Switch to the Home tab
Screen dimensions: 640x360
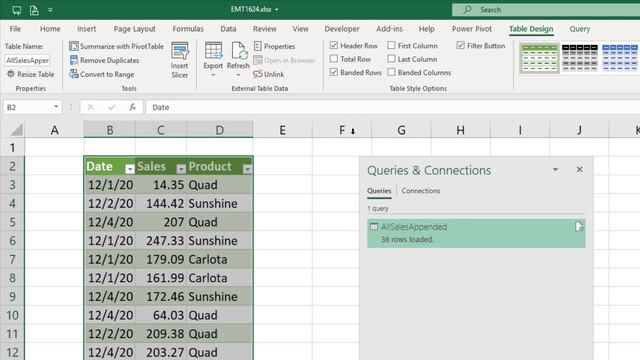click(x=50, y=29)
